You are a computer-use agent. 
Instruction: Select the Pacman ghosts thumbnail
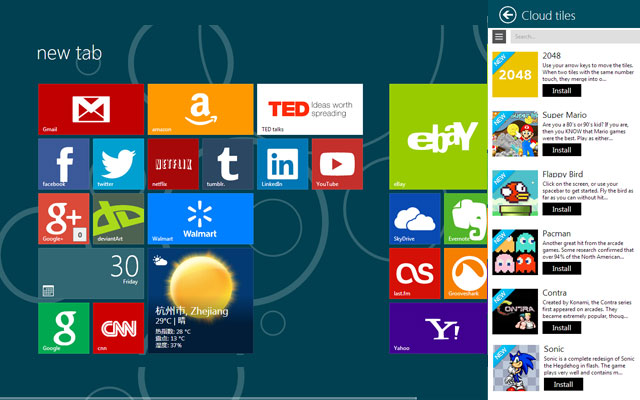[515, 252]
